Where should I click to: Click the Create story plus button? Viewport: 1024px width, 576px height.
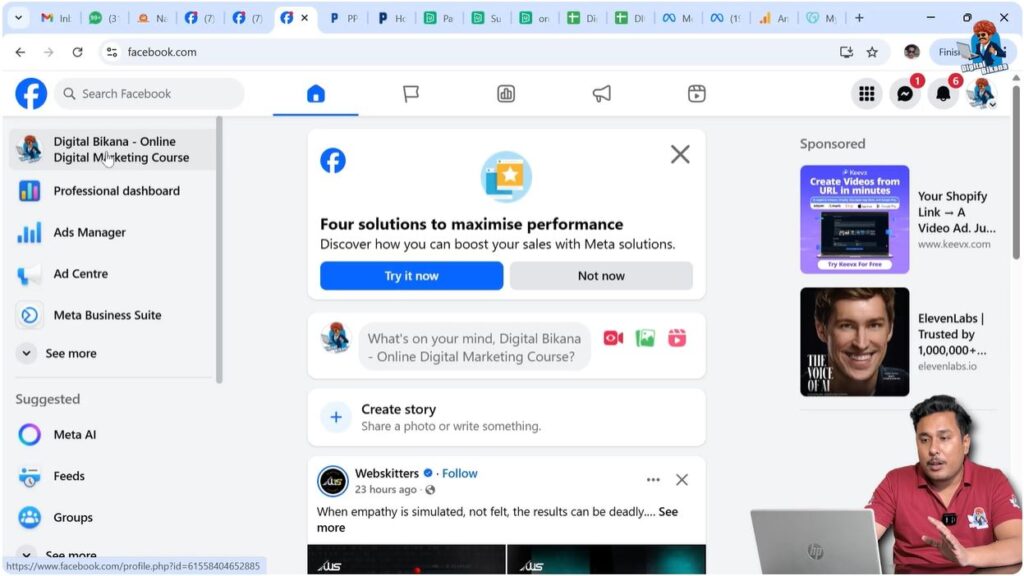coord(336,417)
